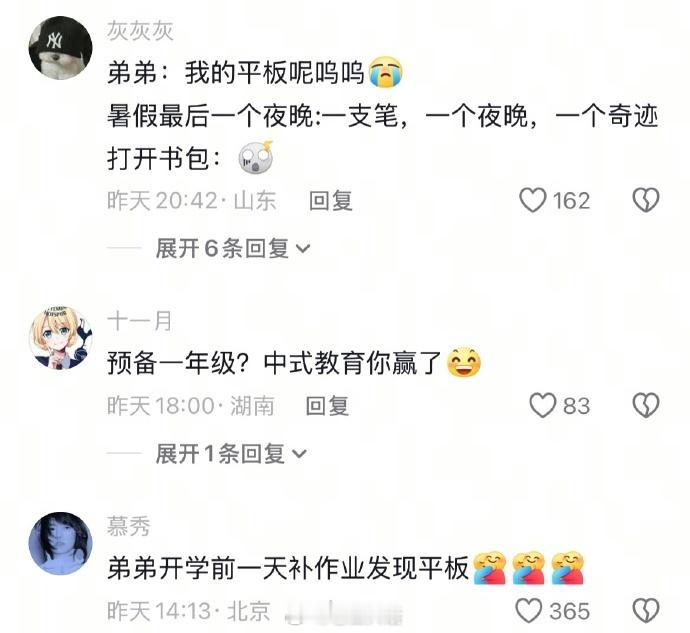The image size is (690, 633).
Task: Open username 十一月
Action: 139,320
